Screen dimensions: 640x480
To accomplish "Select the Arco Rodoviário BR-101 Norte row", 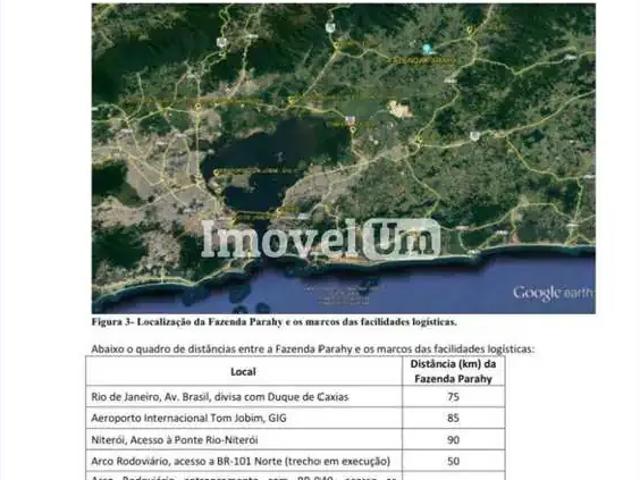I will tap(240, 461).
